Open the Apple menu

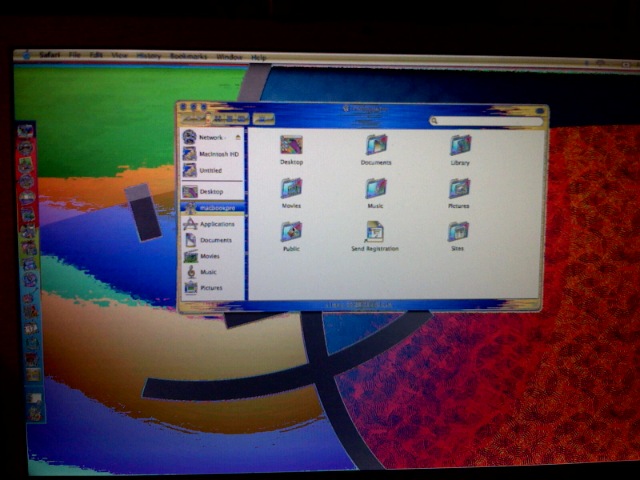pos(27,55)
